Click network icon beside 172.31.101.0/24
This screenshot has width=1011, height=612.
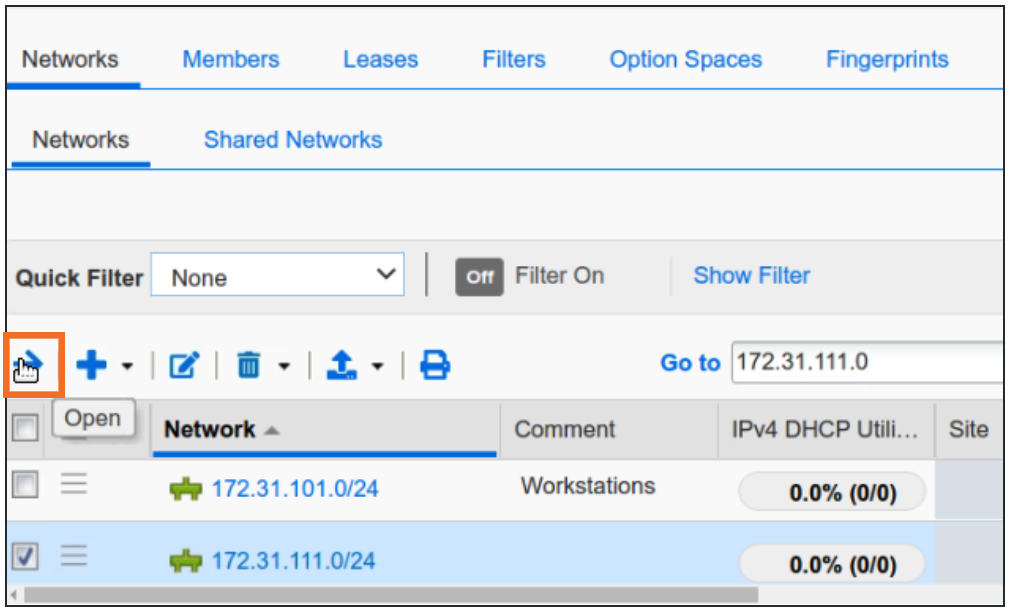[186, 490]
